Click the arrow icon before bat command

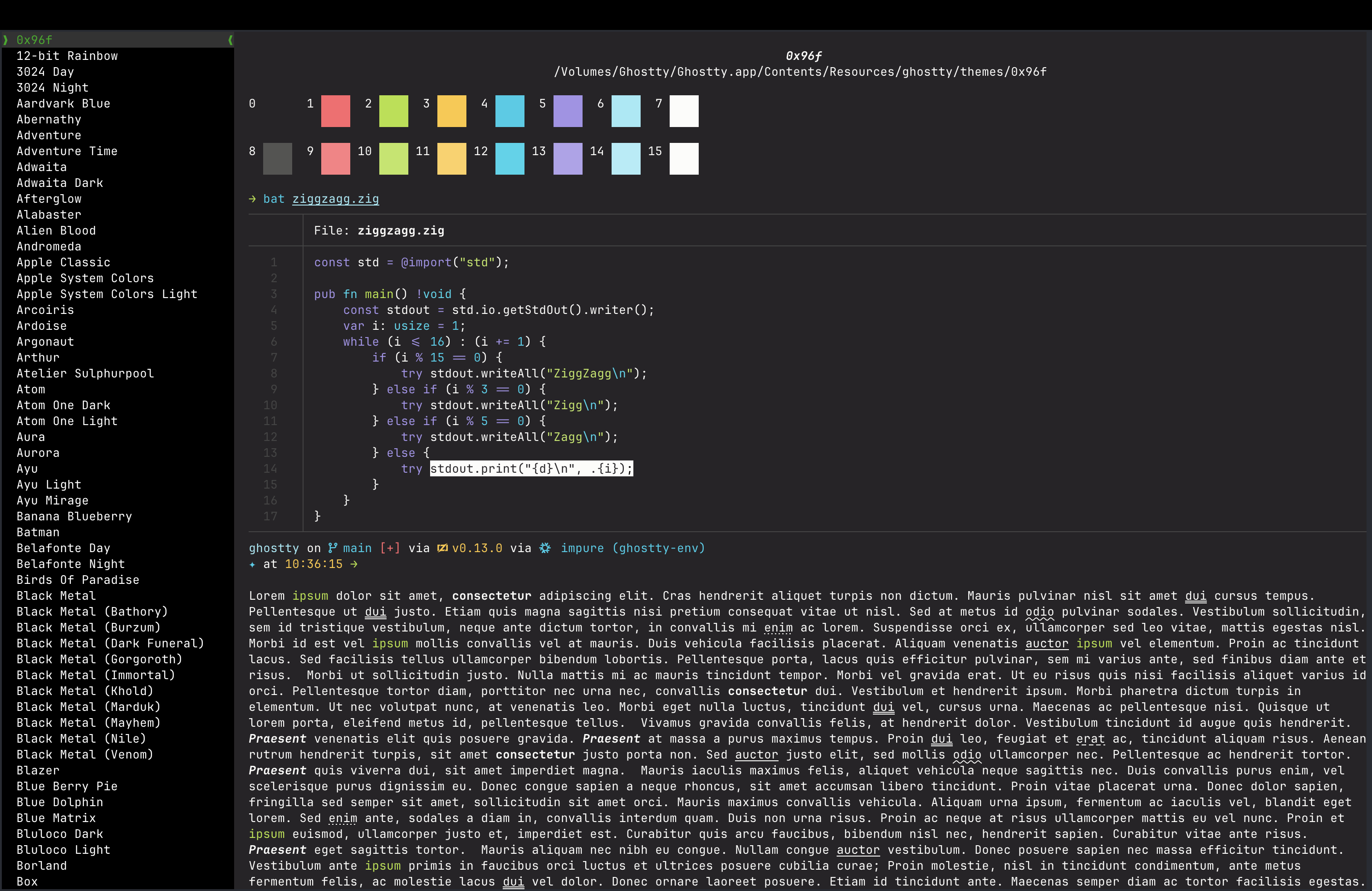tap(252, 199)
